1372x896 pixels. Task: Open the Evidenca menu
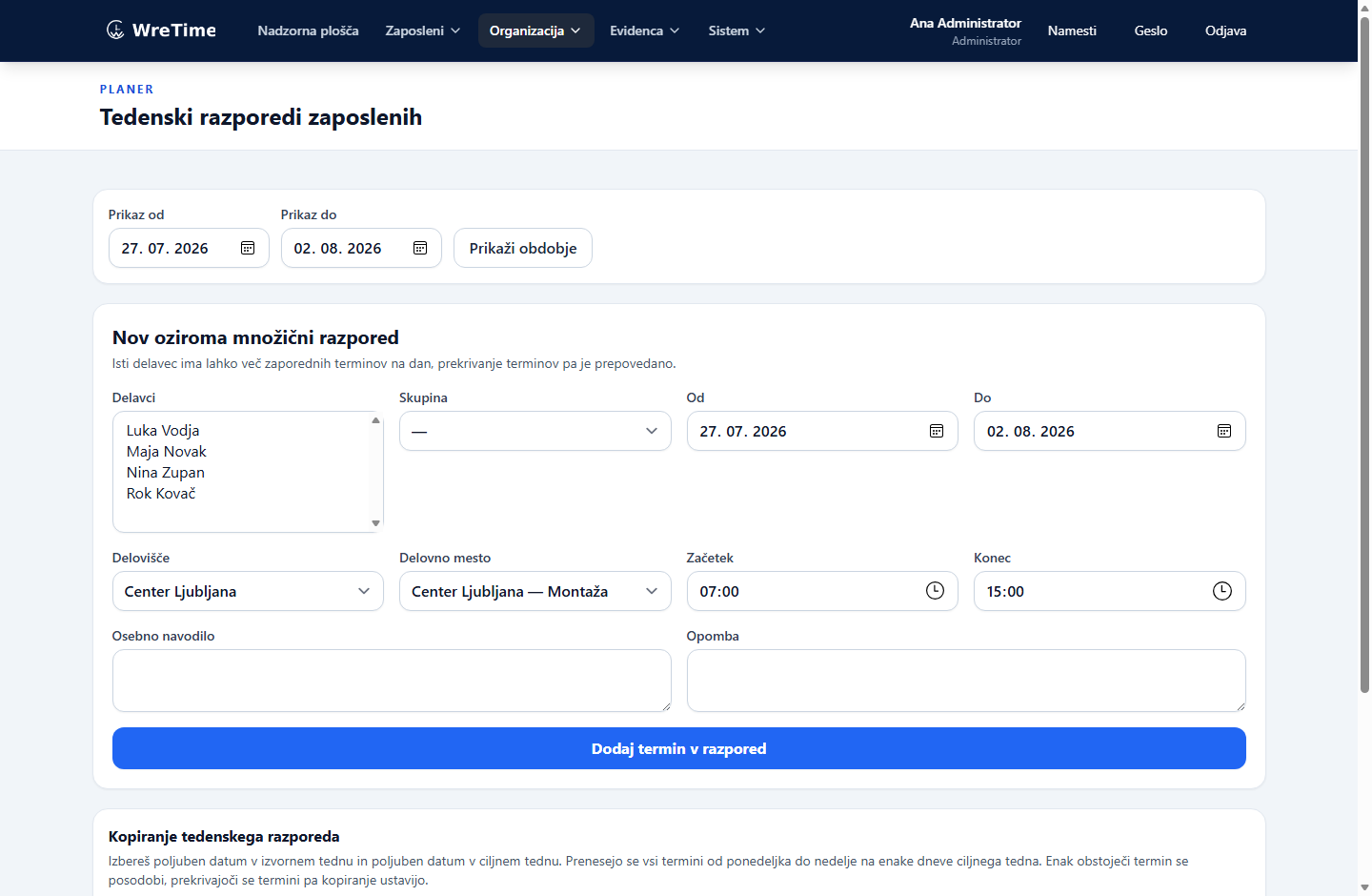click(645, 31)
